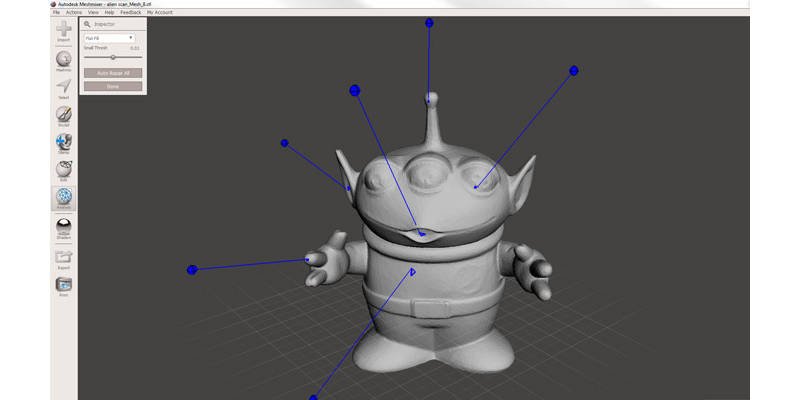Open the Import tool
Screen dimensions: 800x400
pyautogui.click(x=64, y=31)
